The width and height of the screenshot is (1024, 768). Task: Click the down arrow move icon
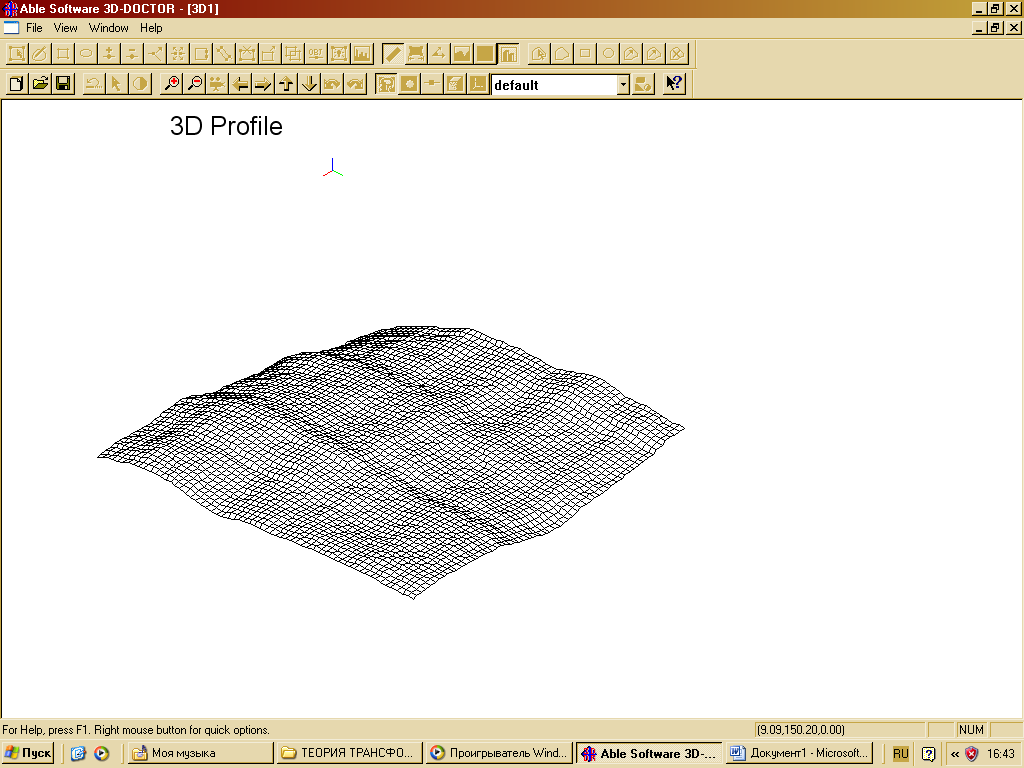click(309, 84)
